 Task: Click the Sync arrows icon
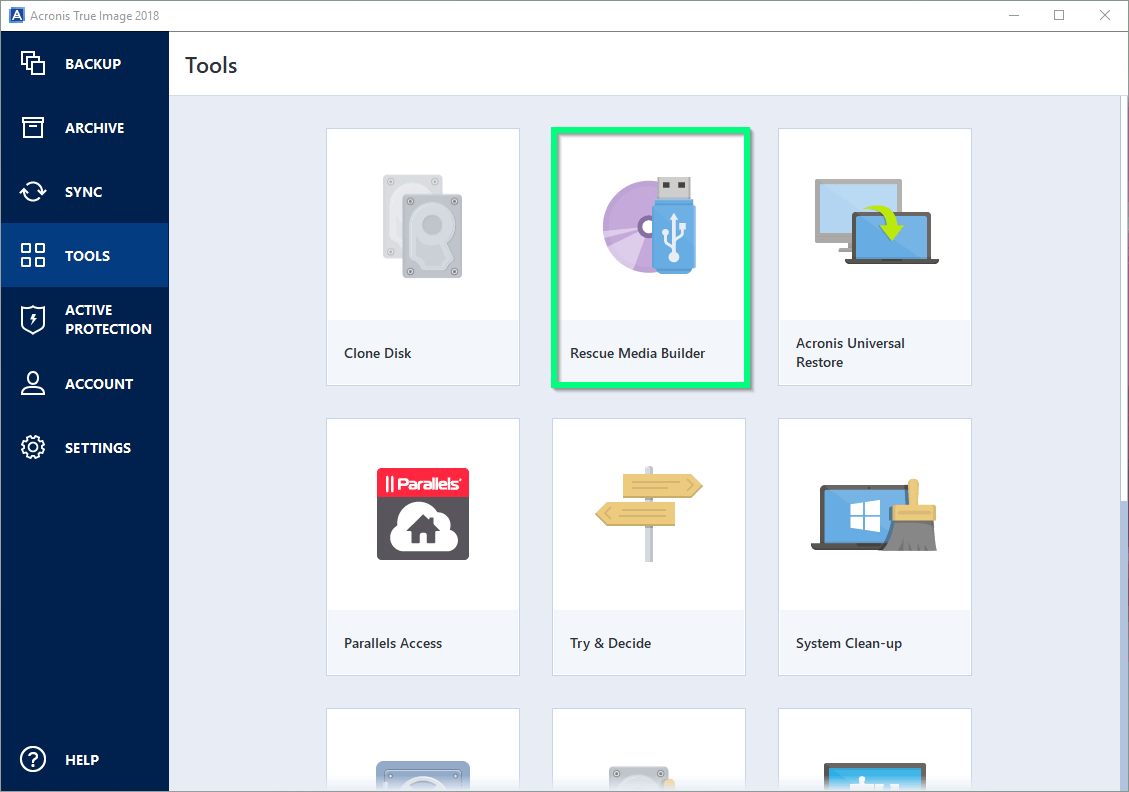click(33, 192)
